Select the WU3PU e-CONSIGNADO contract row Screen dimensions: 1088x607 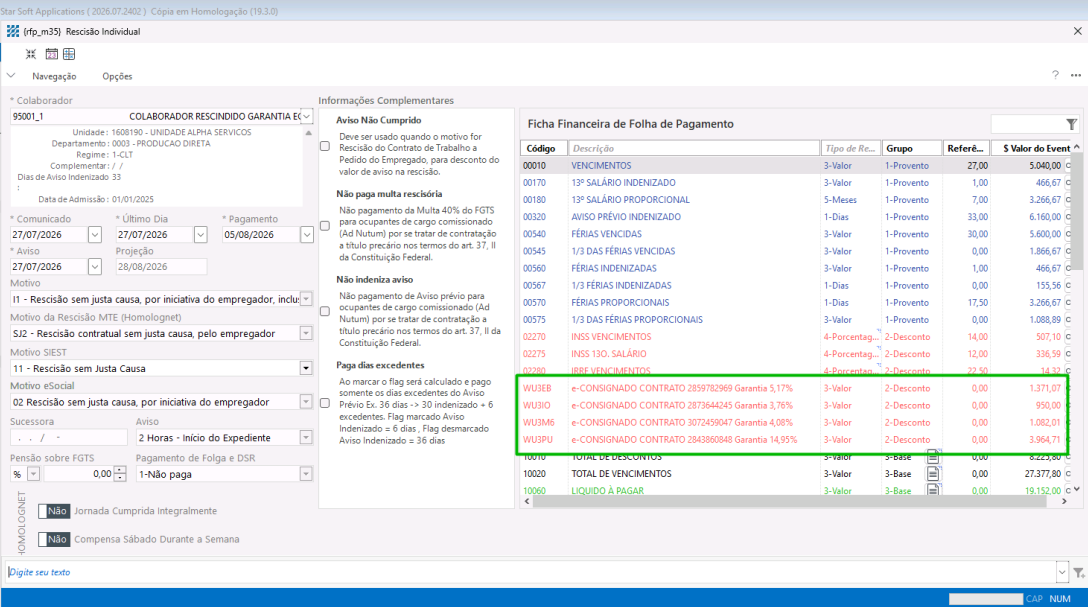click(796, 440)
